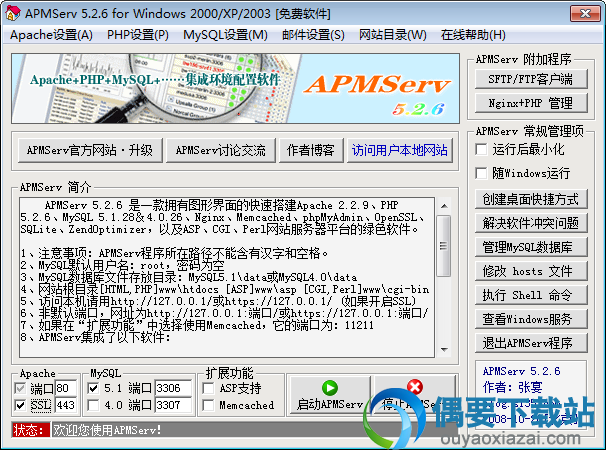Click the SSL port 443 input field
606x450 pixels.
(x=66, y=405)
